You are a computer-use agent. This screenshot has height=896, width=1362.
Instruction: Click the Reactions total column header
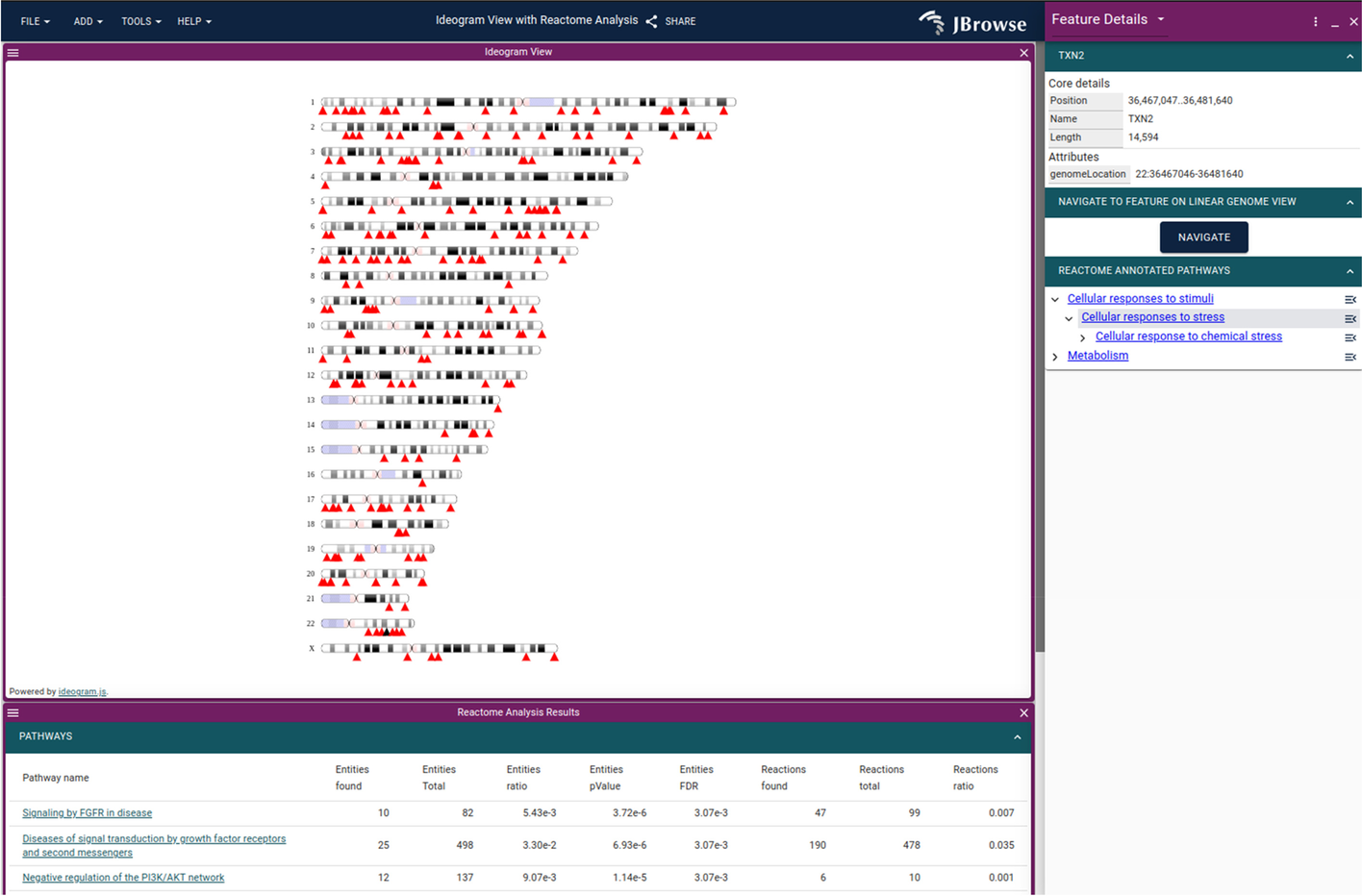[881, 778]
